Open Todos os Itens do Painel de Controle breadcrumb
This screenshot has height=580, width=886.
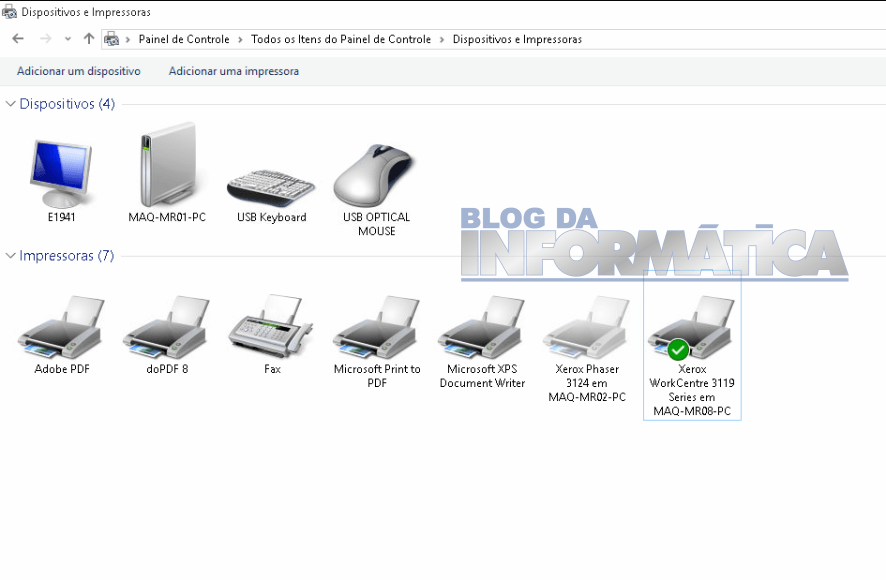341,39
